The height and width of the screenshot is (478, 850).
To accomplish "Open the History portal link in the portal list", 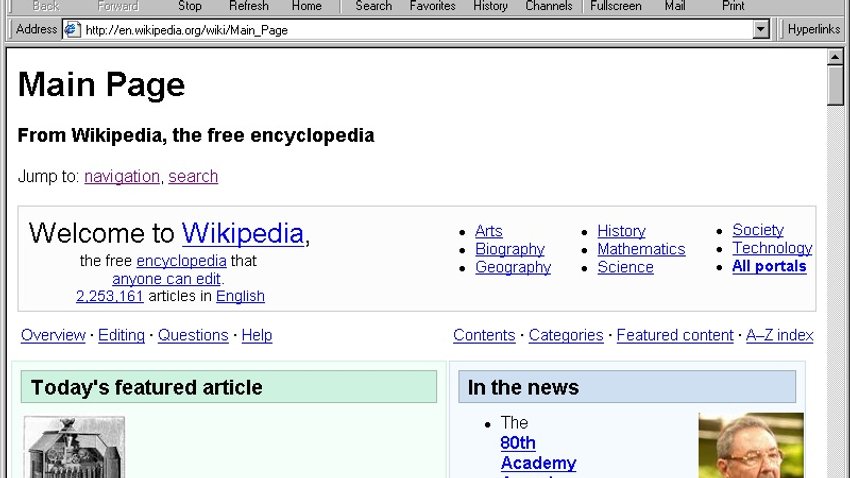I will pyautogui.click(x=621, y=231).
